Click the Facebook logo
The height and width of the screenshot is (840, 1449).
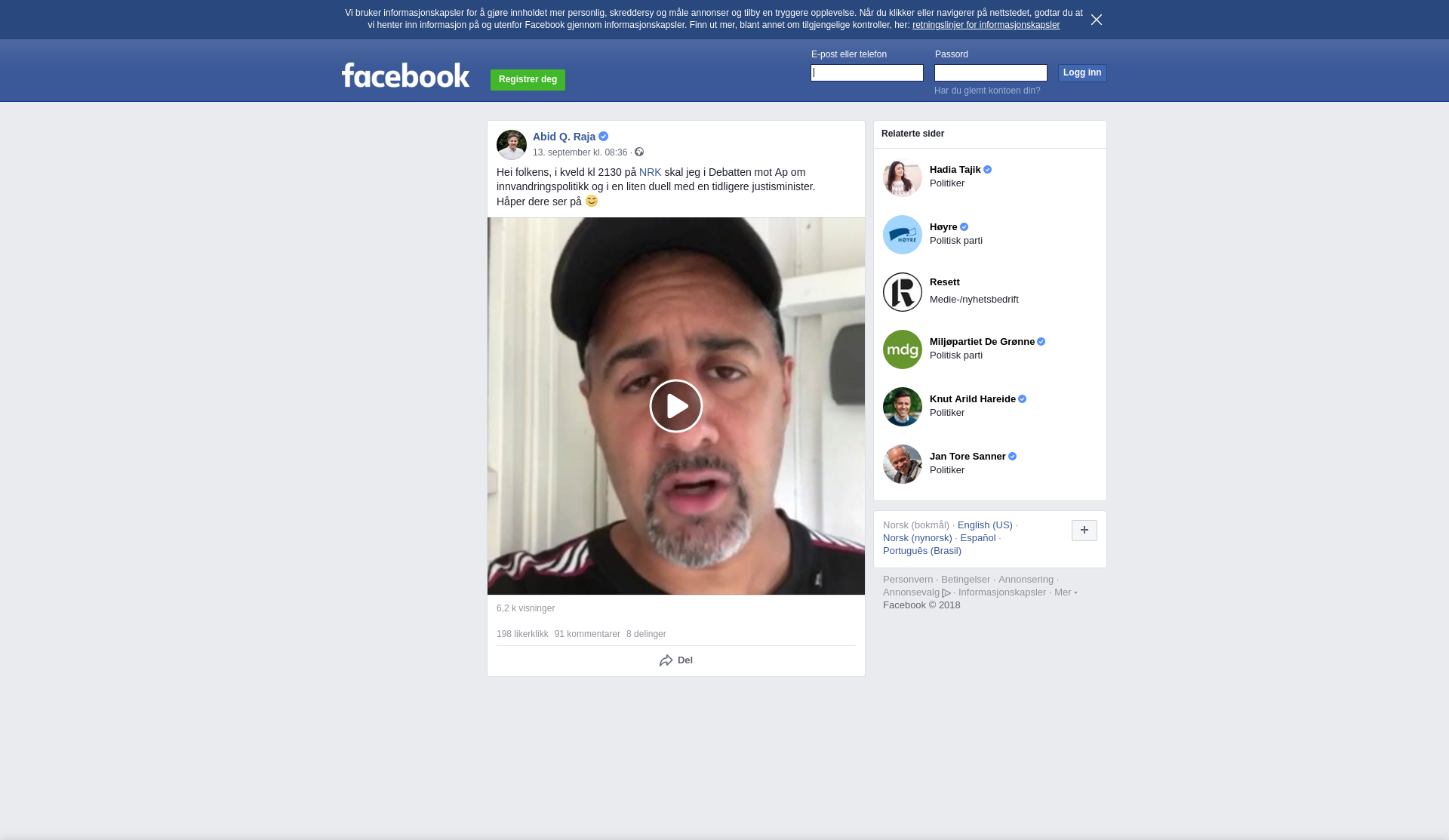(405, 75)
